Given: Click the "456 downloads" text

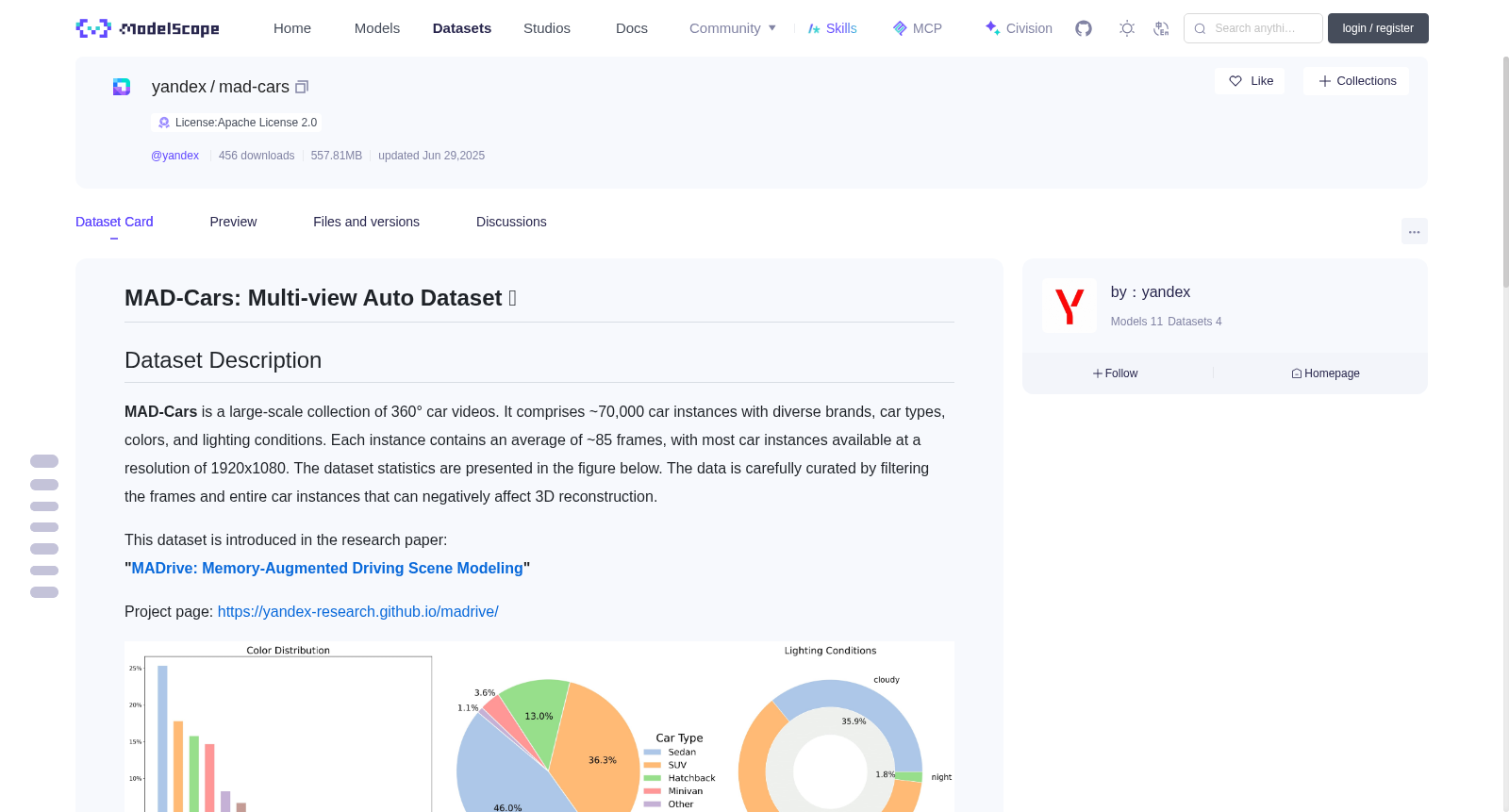Looking at the screenshot, I should click(x=257, y=156).
